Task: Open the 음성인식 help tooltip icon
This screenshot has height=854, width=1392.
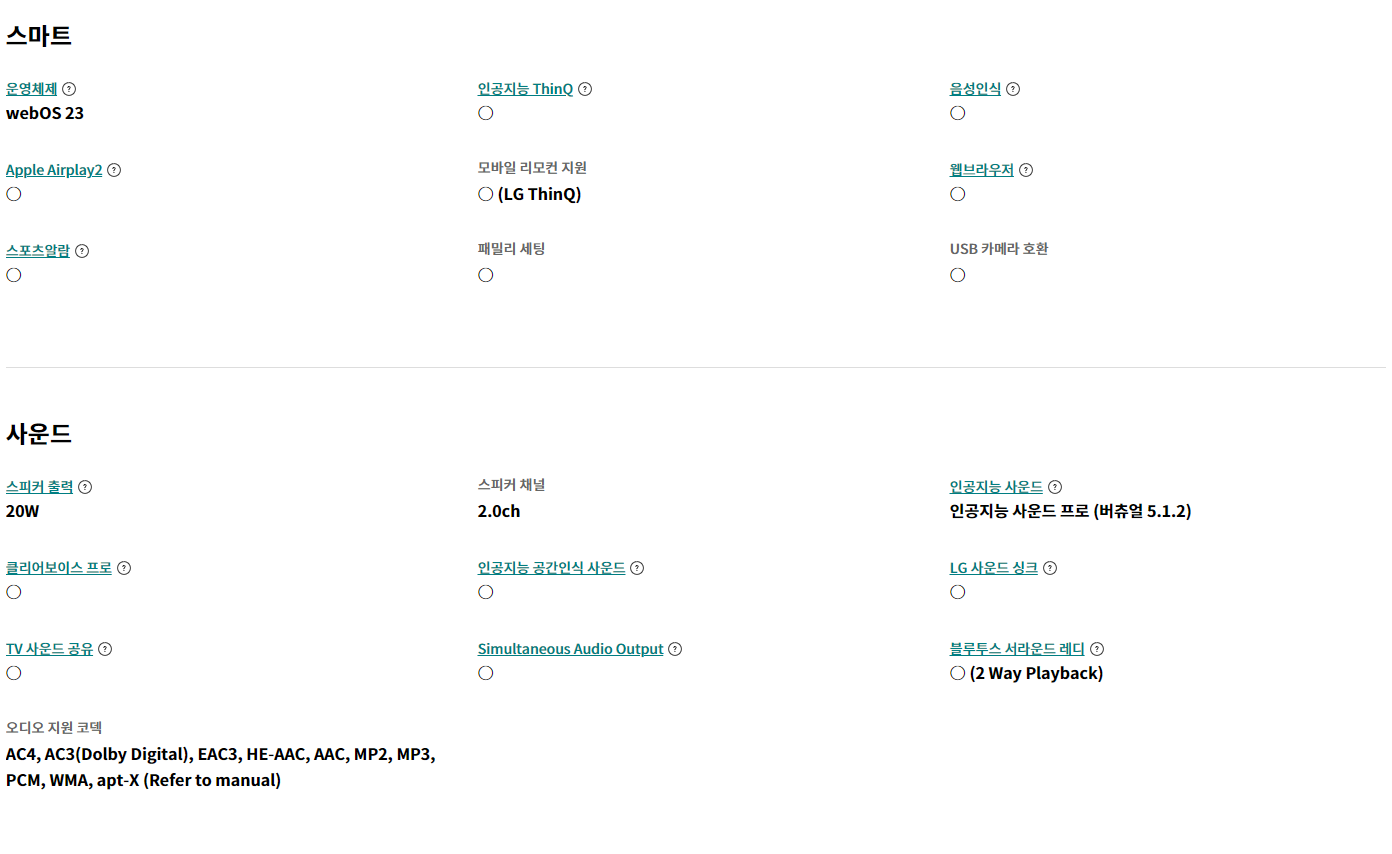Action: pos(1013,89)
